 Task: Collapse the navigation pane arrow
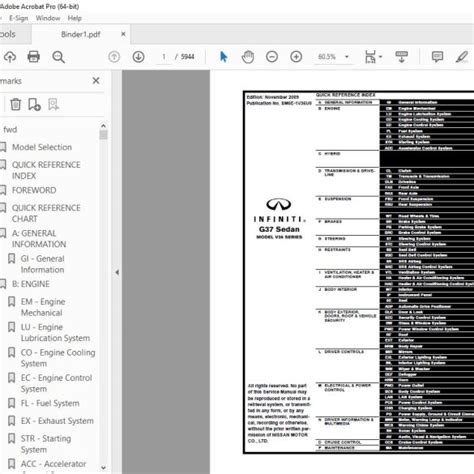pos(117,272)
